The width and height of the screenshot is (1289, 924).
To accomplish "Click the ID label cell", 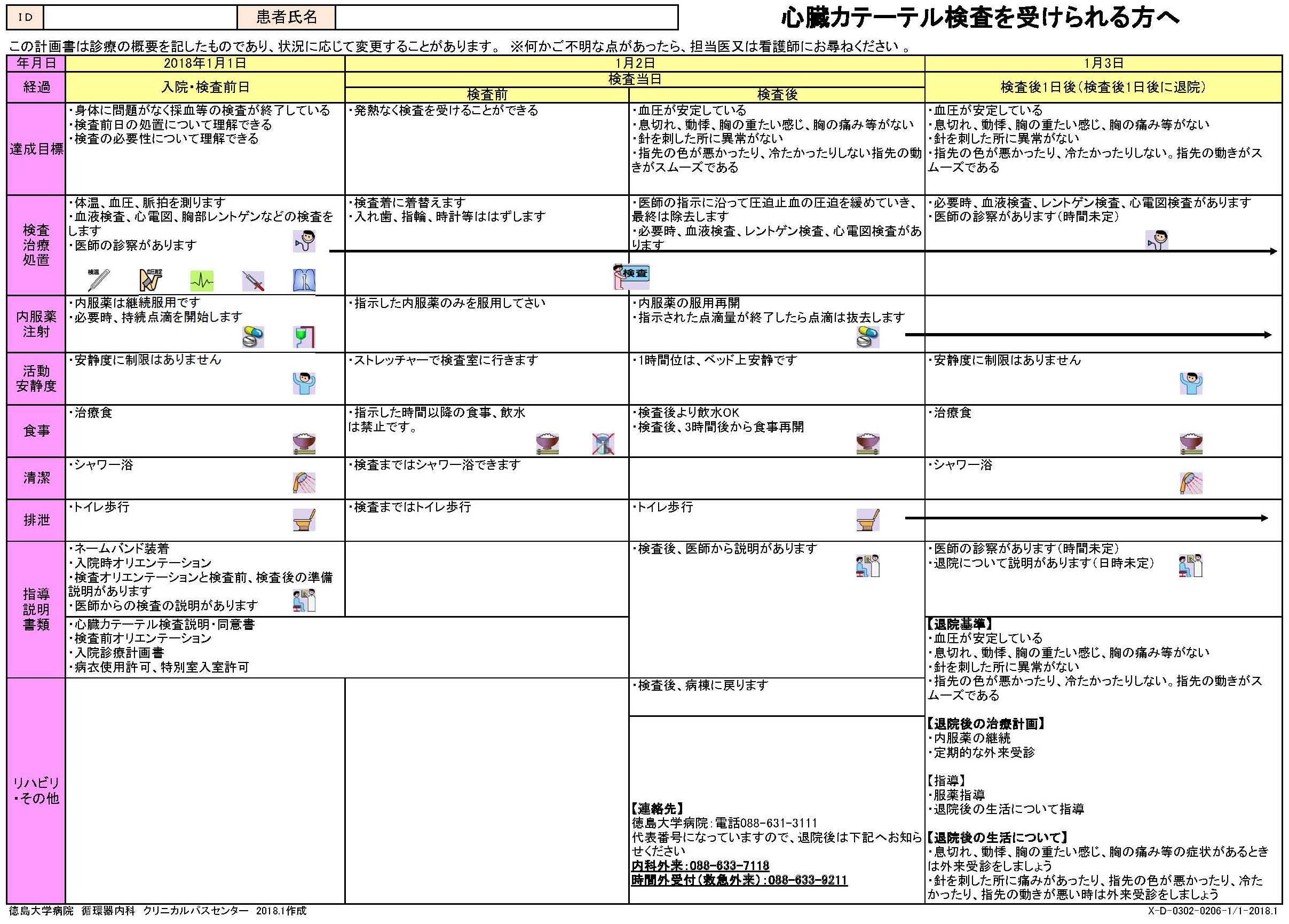I will tap(25, 17).
